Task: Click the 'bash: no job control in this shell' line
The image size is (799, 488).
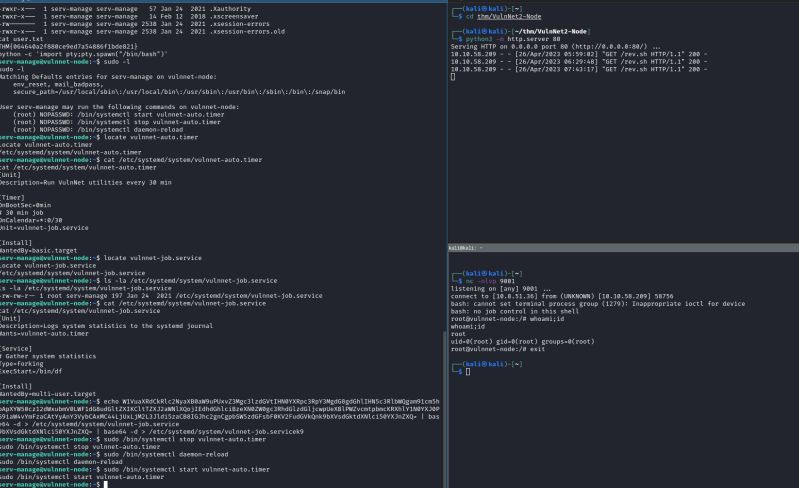Action: coord(515,311)
